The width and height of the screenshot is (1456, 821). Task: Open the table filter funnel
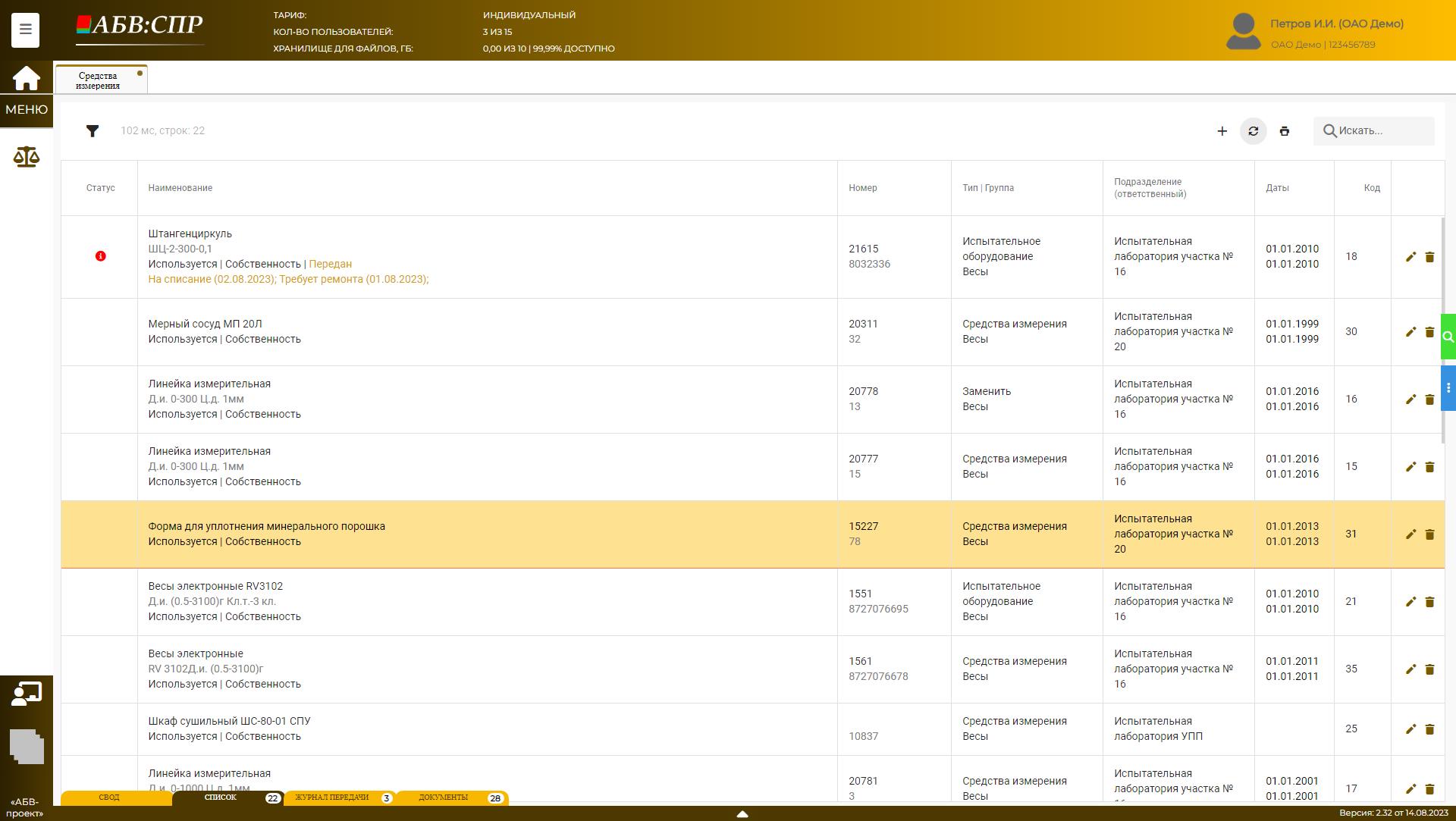[93, 131]
